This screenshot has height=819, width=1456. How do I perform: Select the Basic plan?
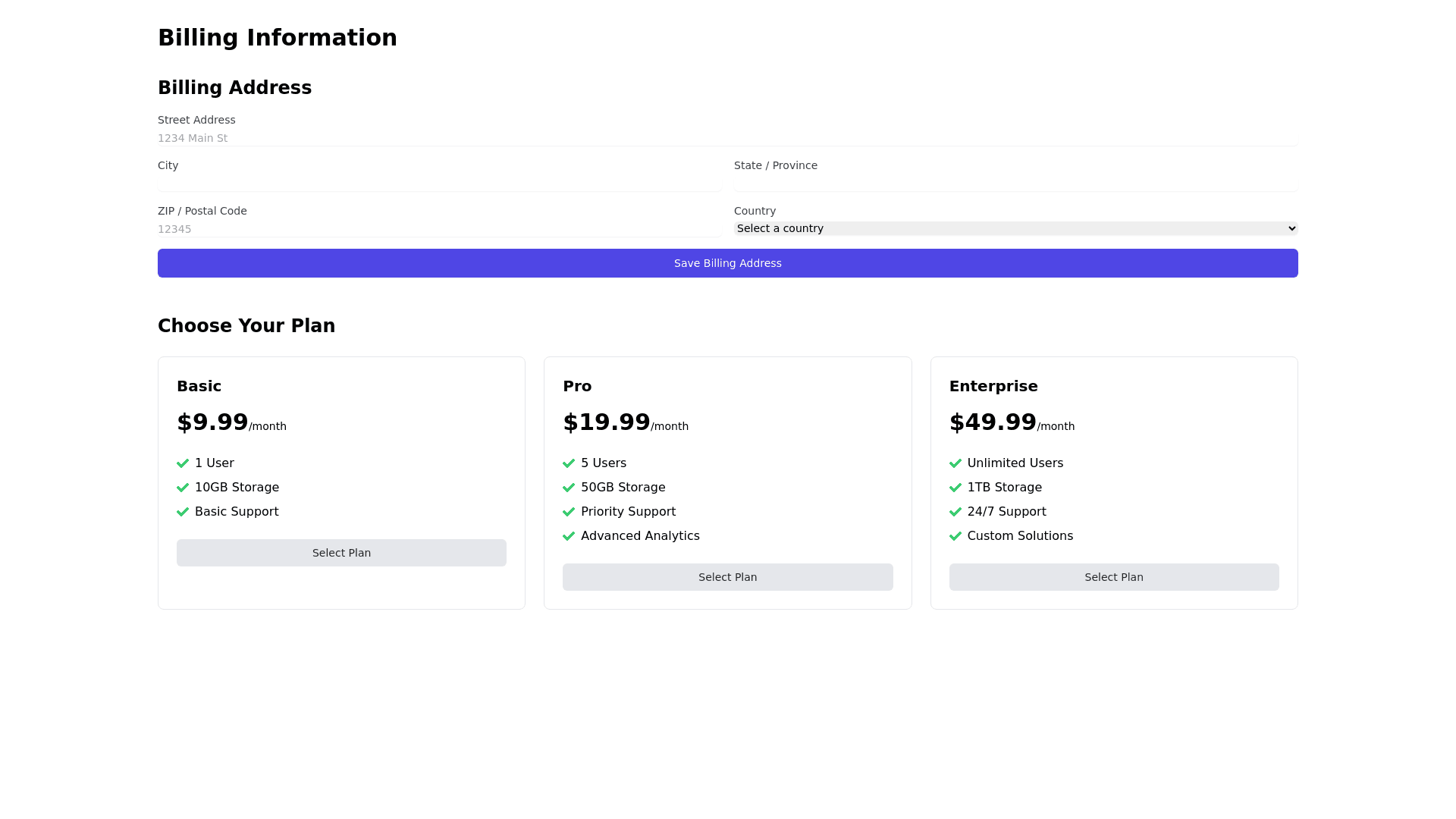[x=341, y=553]
